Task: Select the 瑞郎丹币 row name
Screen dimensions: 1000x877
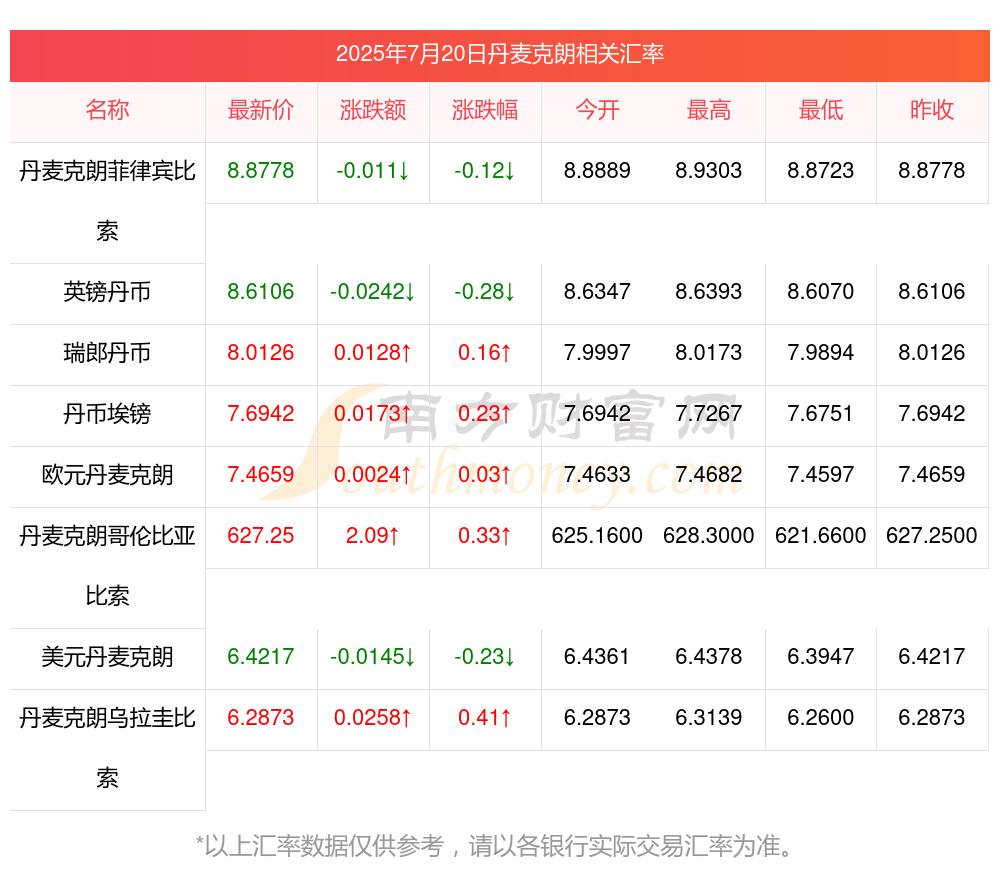Action: pyautogui.click(x=107, y=353)
